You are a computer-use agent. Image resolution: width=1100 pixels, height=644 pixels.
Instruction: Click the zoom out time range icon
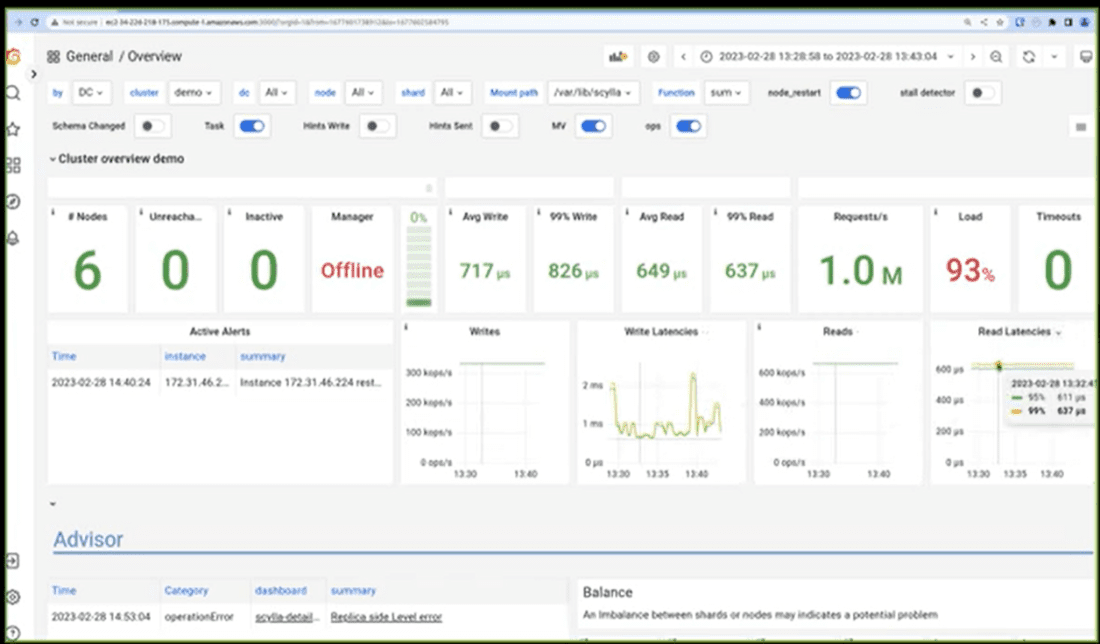click(x=996, y=57)
